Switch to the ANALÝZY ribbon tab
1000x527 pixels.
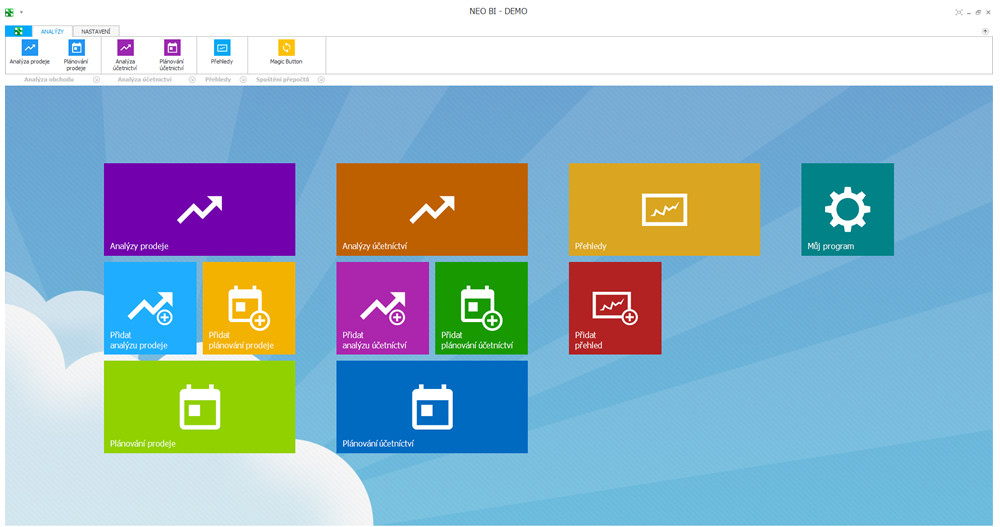click(x=52, y=31)
